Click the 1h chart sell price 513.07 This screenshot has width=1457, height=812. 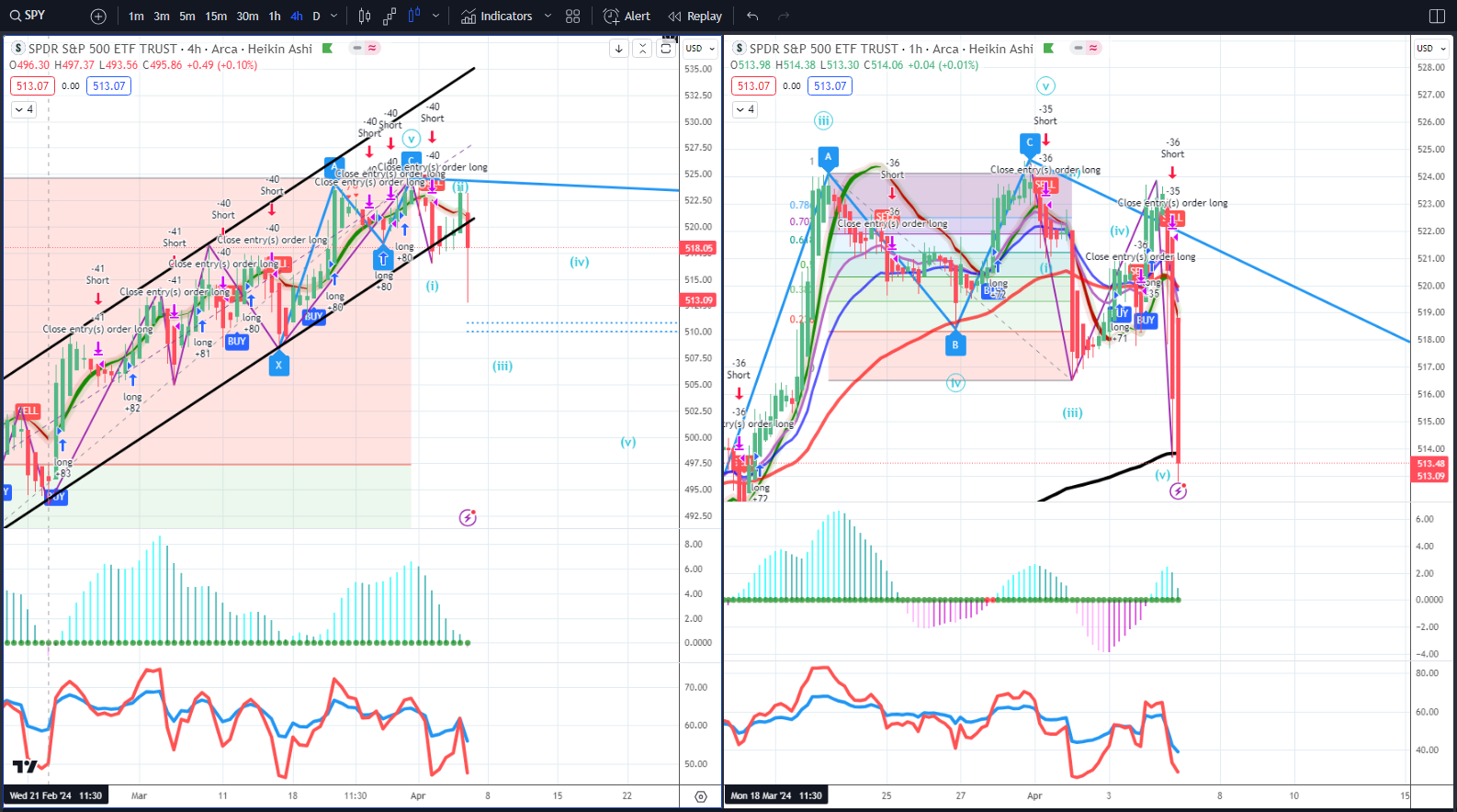click(753, 86)
